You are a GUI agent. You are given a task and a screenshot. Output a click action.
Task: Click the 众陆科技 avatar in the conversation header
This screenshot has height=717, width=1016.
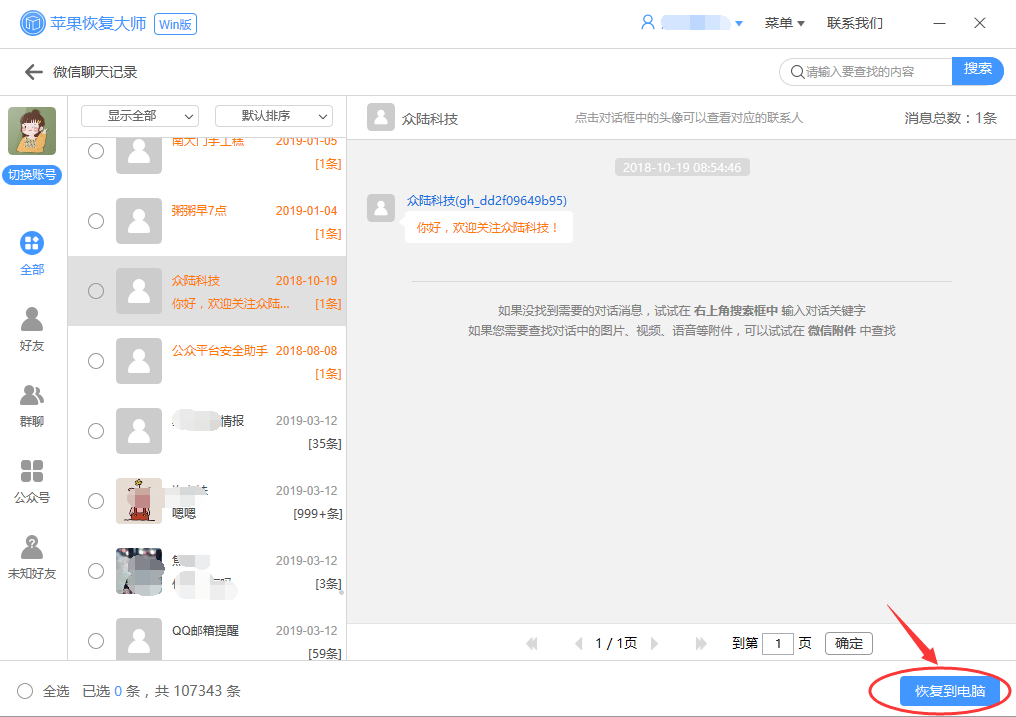[381, 117]
